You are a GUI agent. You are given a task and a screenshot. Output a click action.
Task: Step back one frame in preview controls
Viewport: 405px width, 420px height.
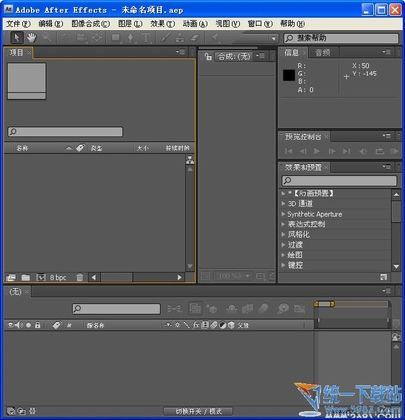[303, 151]
